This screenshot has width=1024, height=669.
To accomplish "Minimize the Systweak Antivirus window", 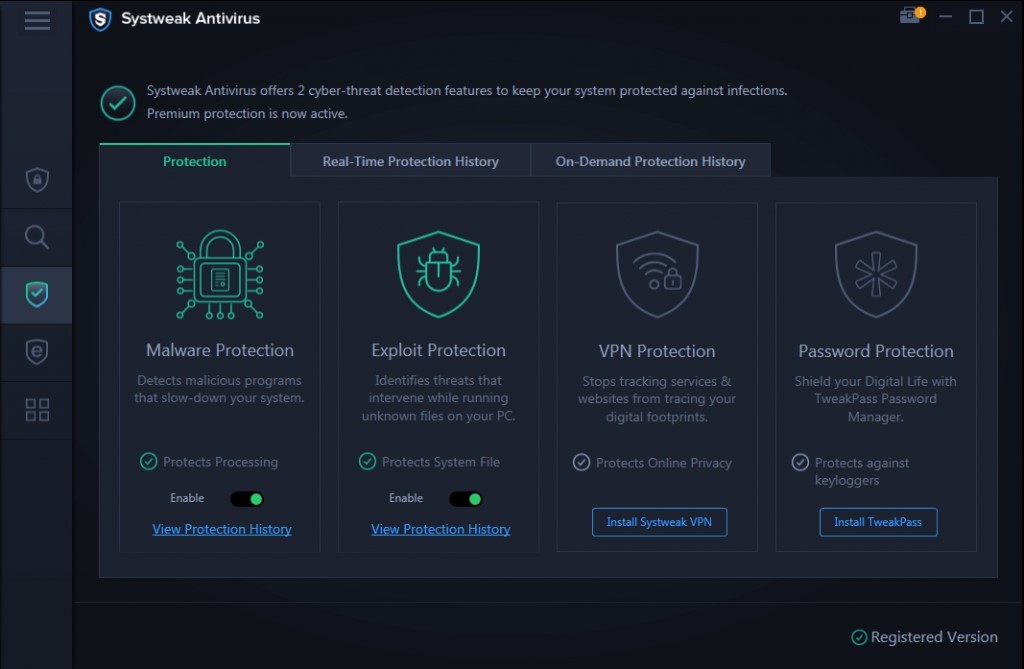I will click(946, 16).
